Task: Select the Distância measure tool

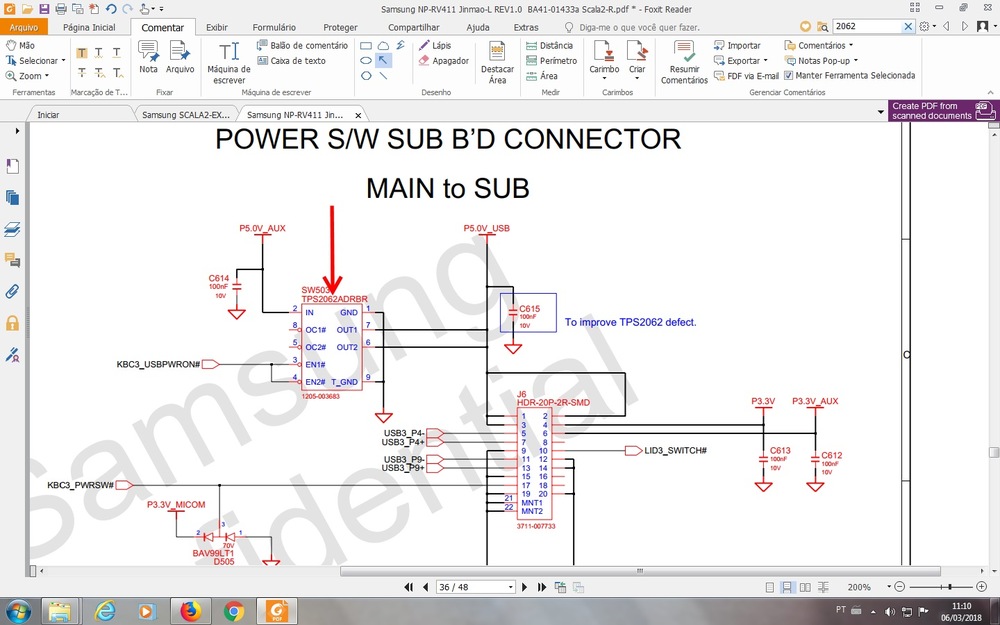Action: [549, 45]
